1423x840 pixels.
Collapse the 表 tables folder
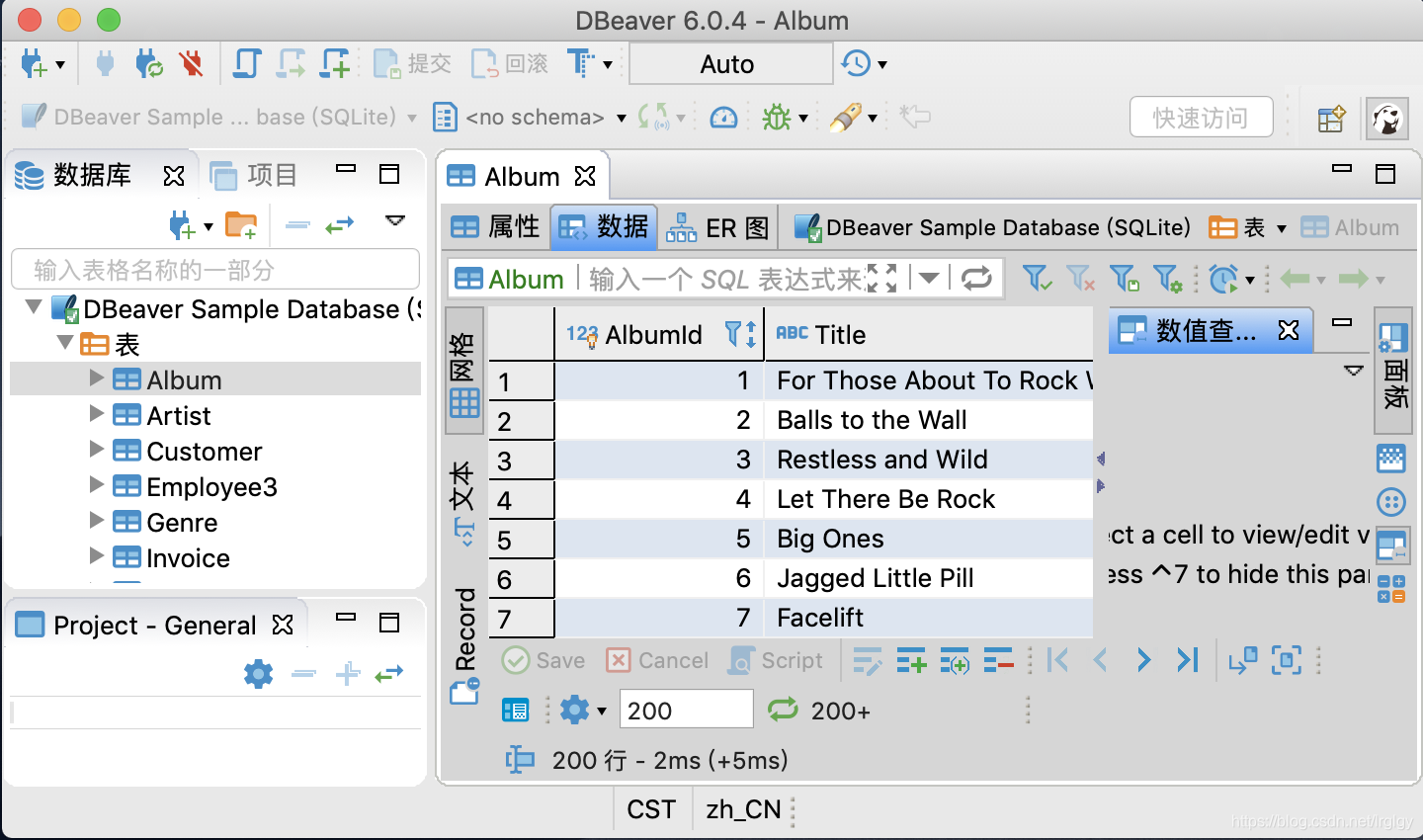tap(65, 343)
